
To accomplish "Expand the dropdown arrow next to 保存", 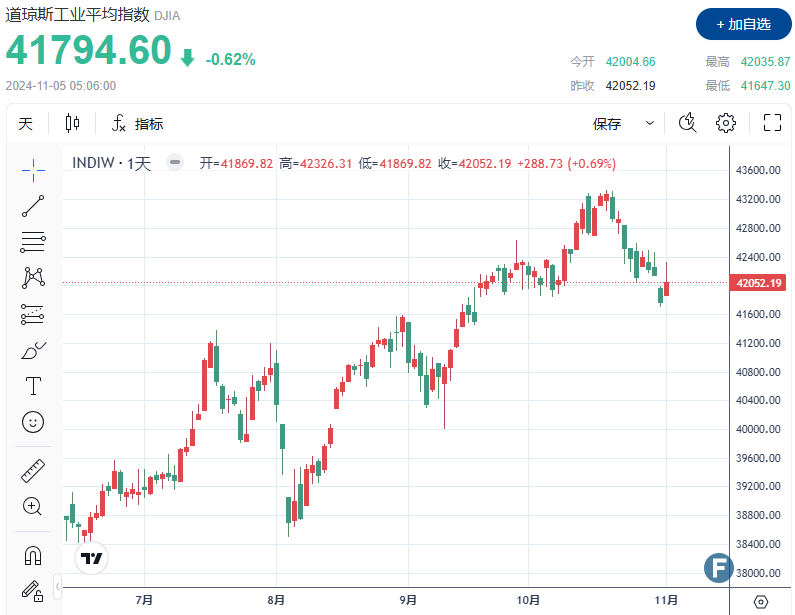I will click(x=649, y=123).
